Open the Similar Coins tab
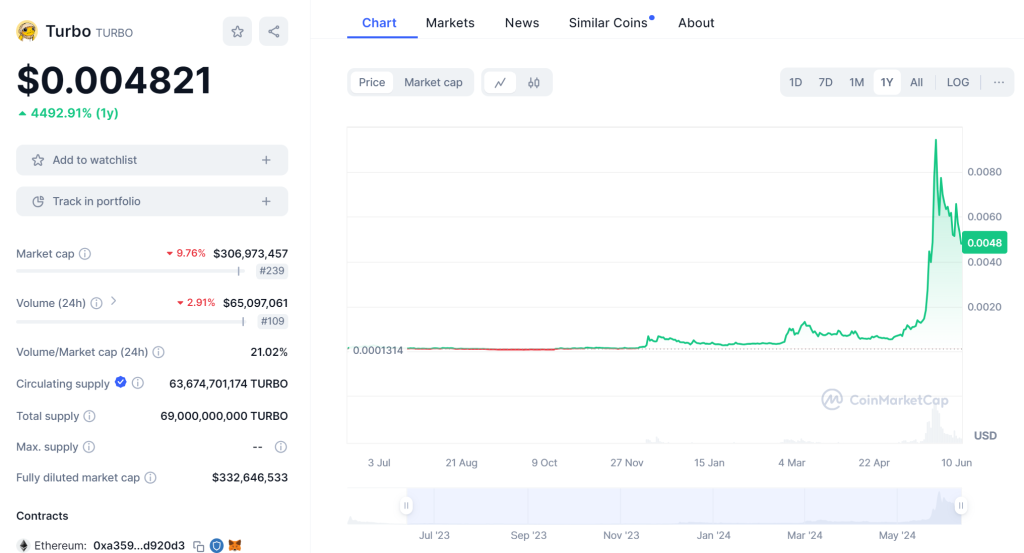Image resolution: width=1024 pixels, height=553 pixels. tap(608, 23)
